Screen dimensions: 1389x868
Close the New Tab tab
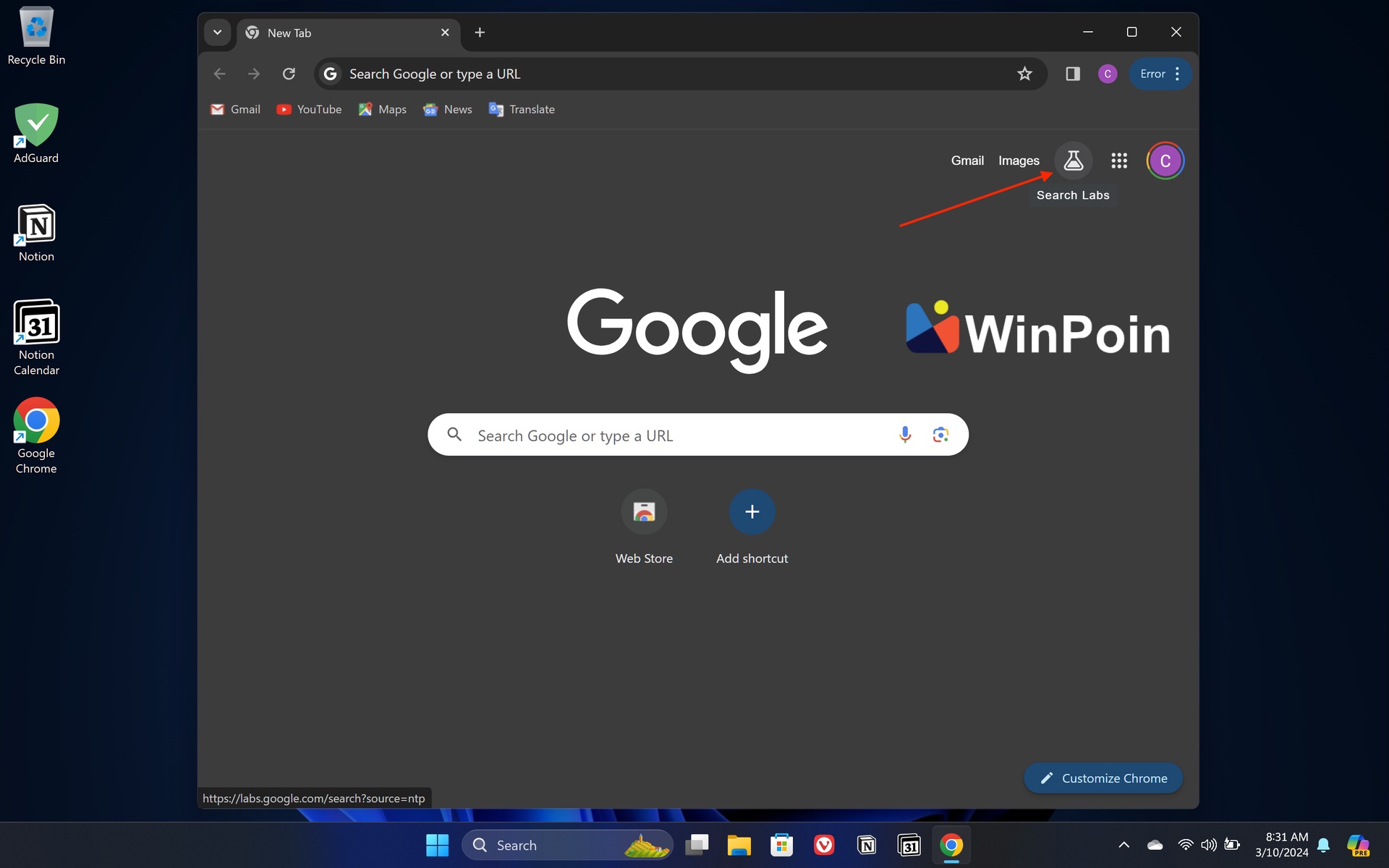click(x=445, y=33)
